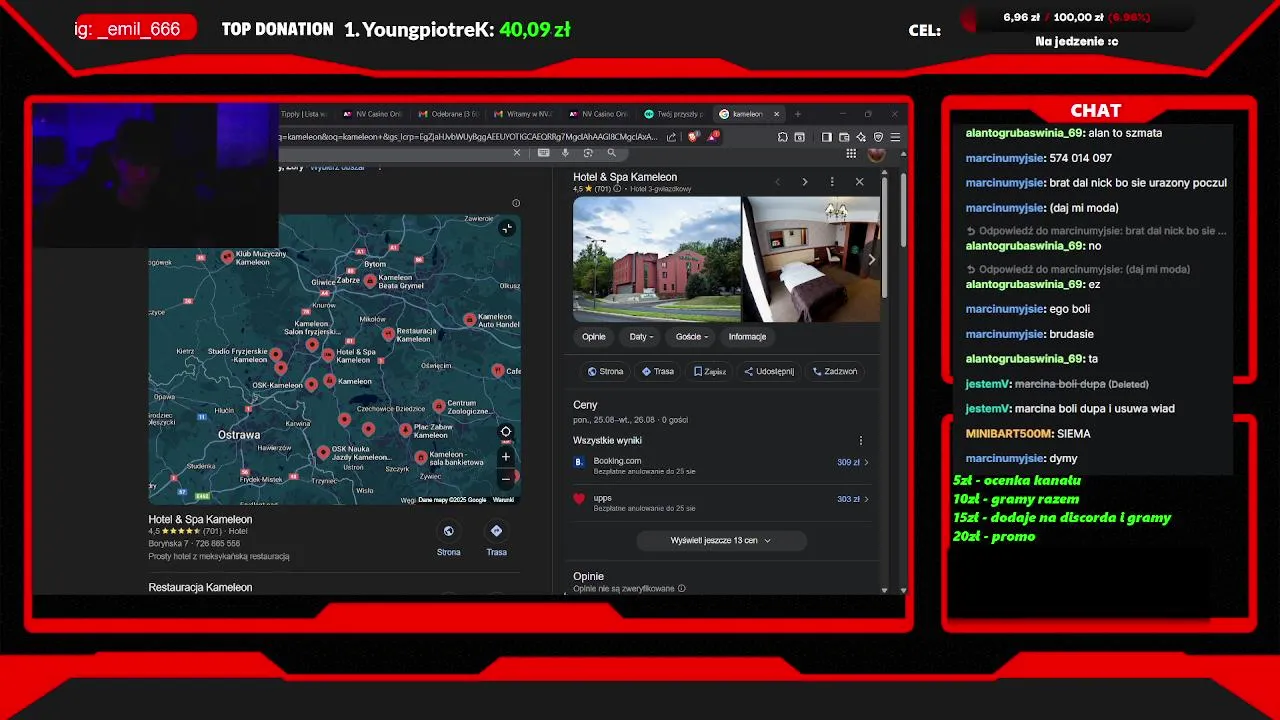This screenshot has width=1280, height=720.
Task: Open the Google account avatar
Action: coord(876,153)
